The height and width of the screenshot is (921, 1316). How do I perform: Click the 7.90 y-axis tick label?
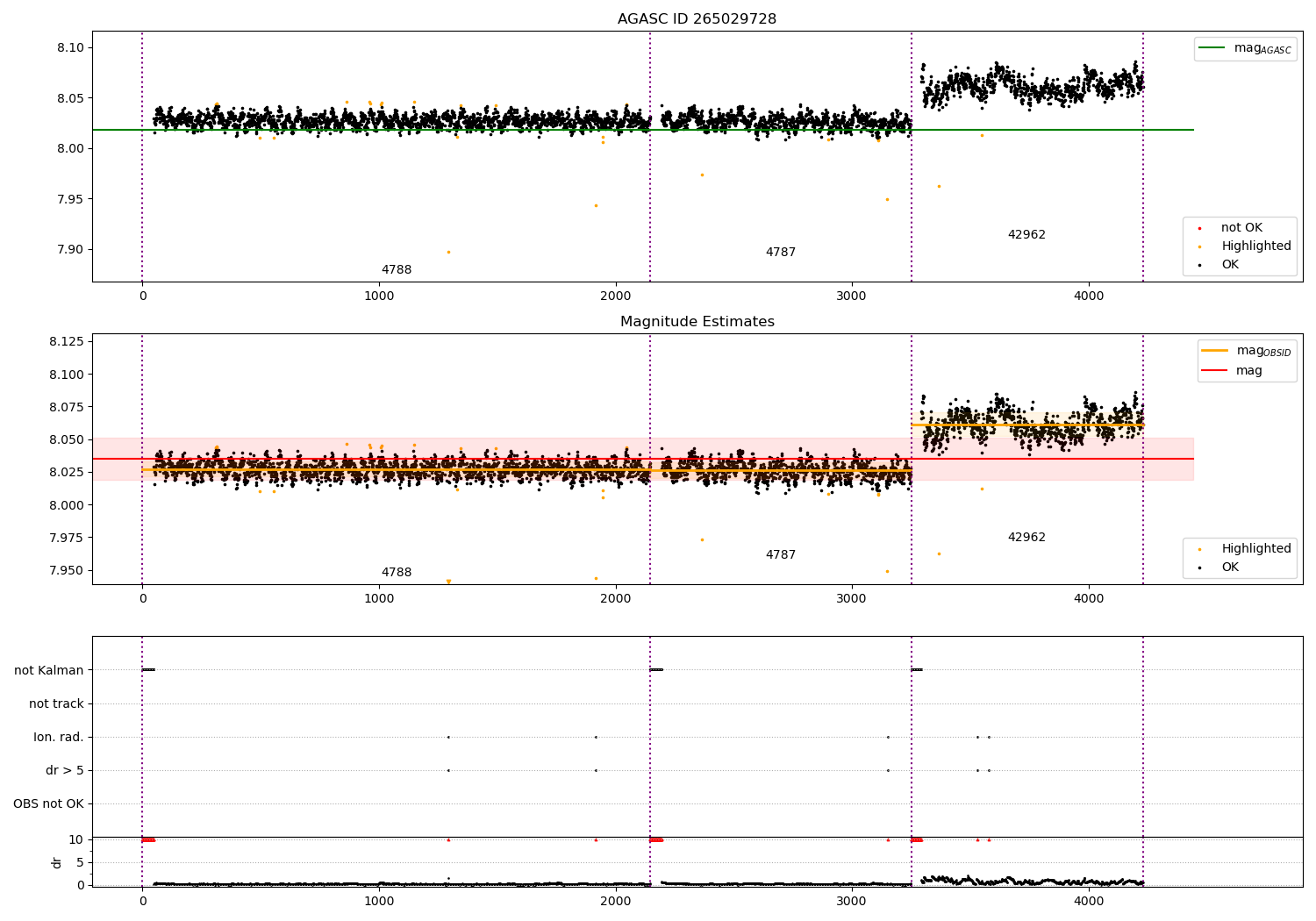pyautogui.click(x=71, y=250)
